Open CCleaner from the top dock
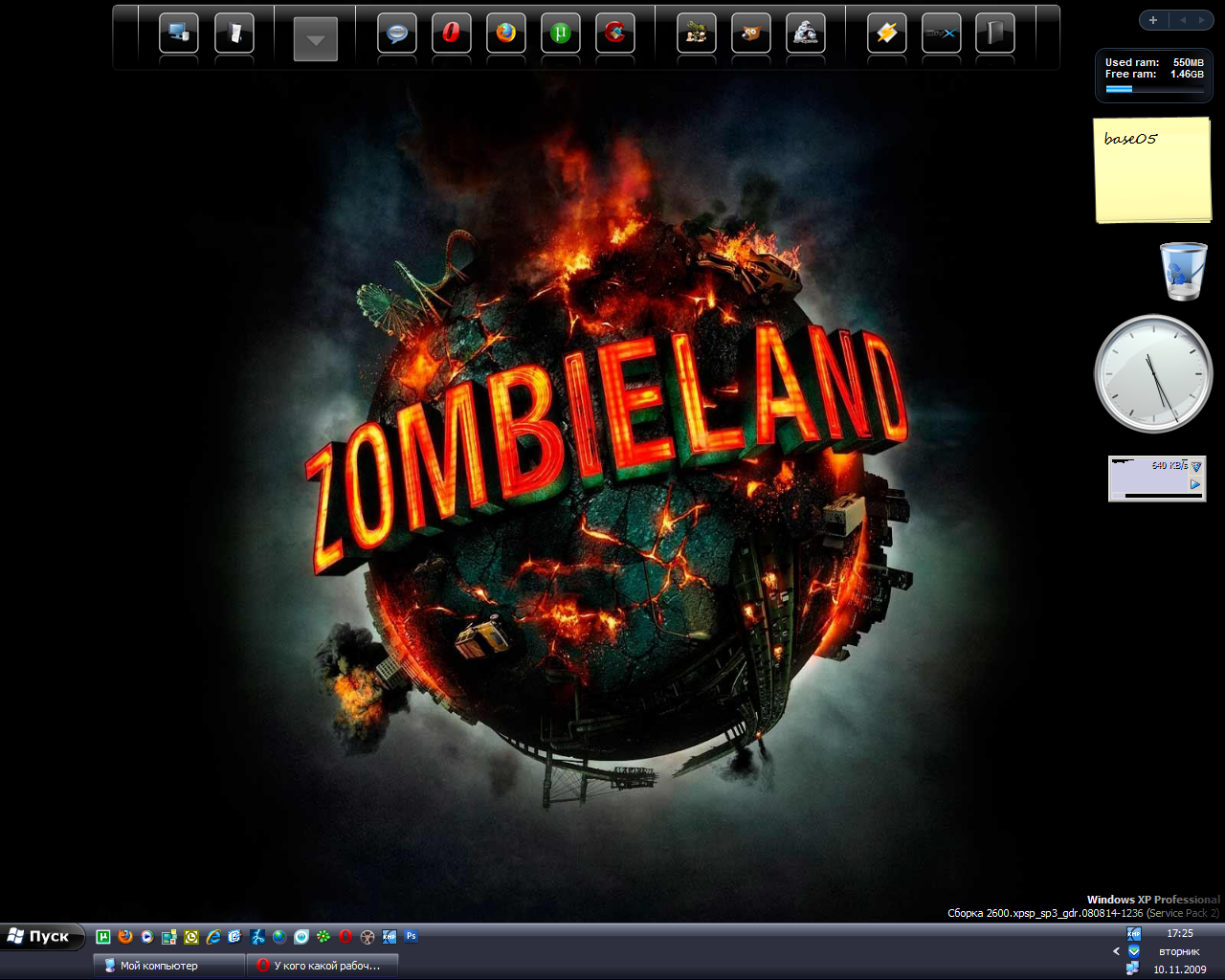This screenshot has width=1225, height=980. click(x=615, y=33)
